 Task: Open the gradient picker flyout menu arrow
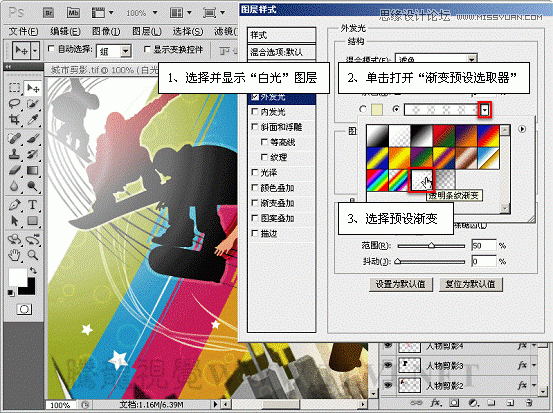(522, 129)
